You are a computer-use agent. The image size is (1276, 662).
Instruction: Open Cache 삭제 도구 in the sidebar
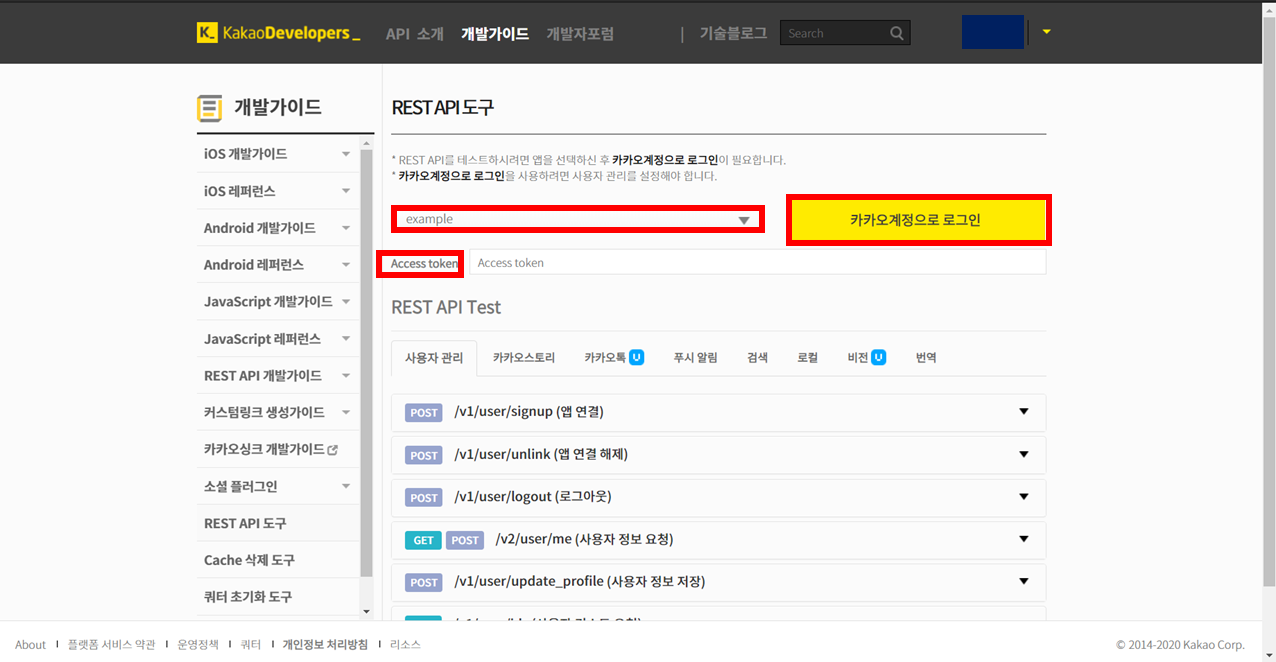(x=249, y=560)
